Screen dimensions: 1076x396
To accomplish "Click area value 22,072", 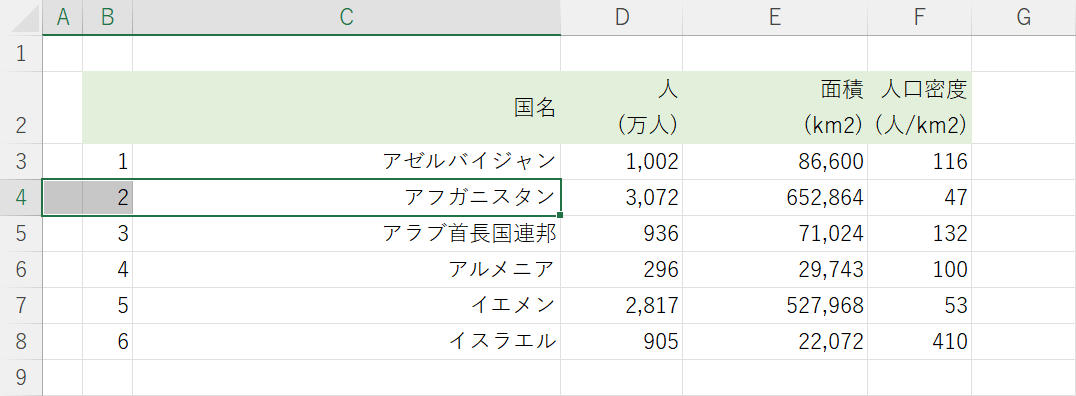I will point(775,341).
